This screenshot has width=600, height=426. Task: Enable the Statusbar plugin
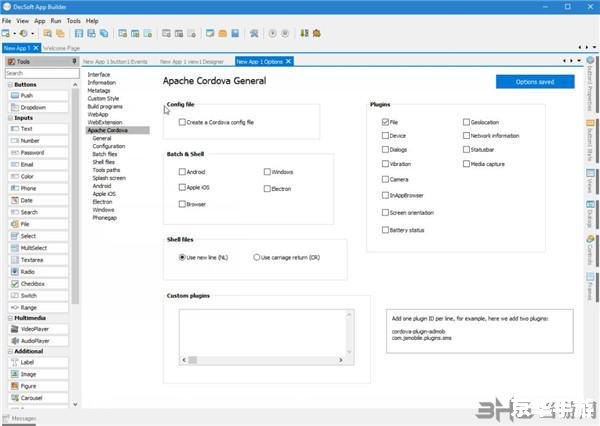click(466, 149)
